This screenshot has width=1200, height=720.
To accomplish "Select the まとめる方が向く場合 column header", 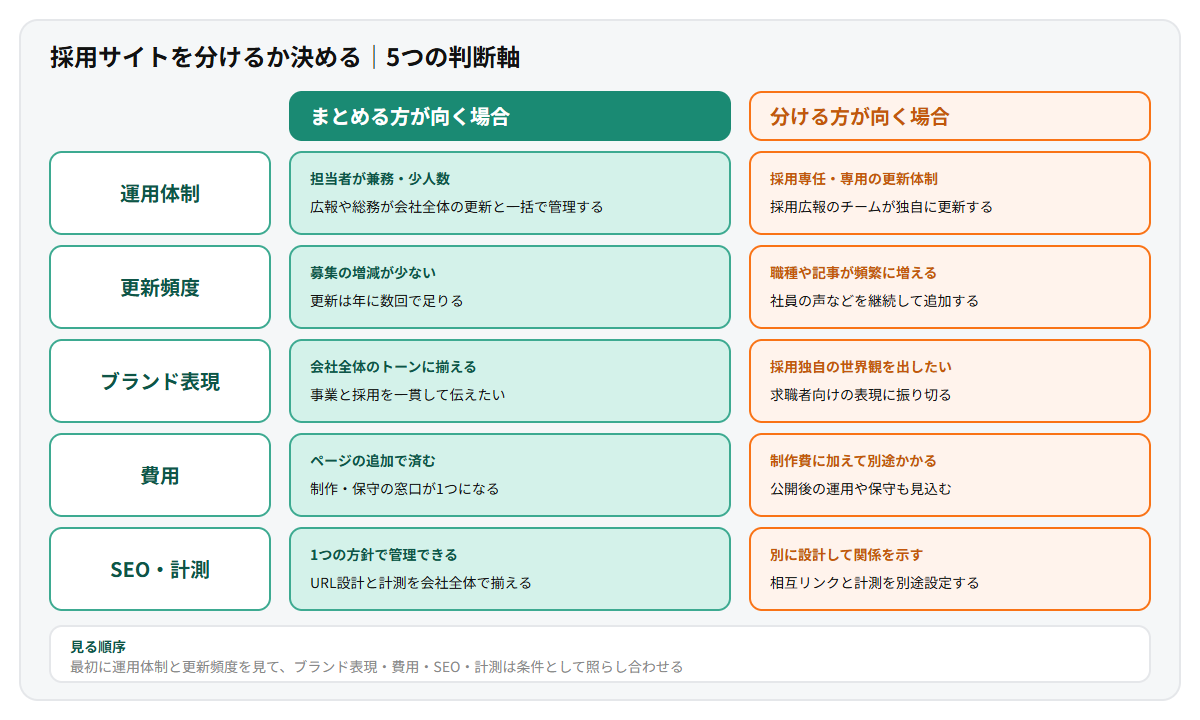I will coord(510,116).
